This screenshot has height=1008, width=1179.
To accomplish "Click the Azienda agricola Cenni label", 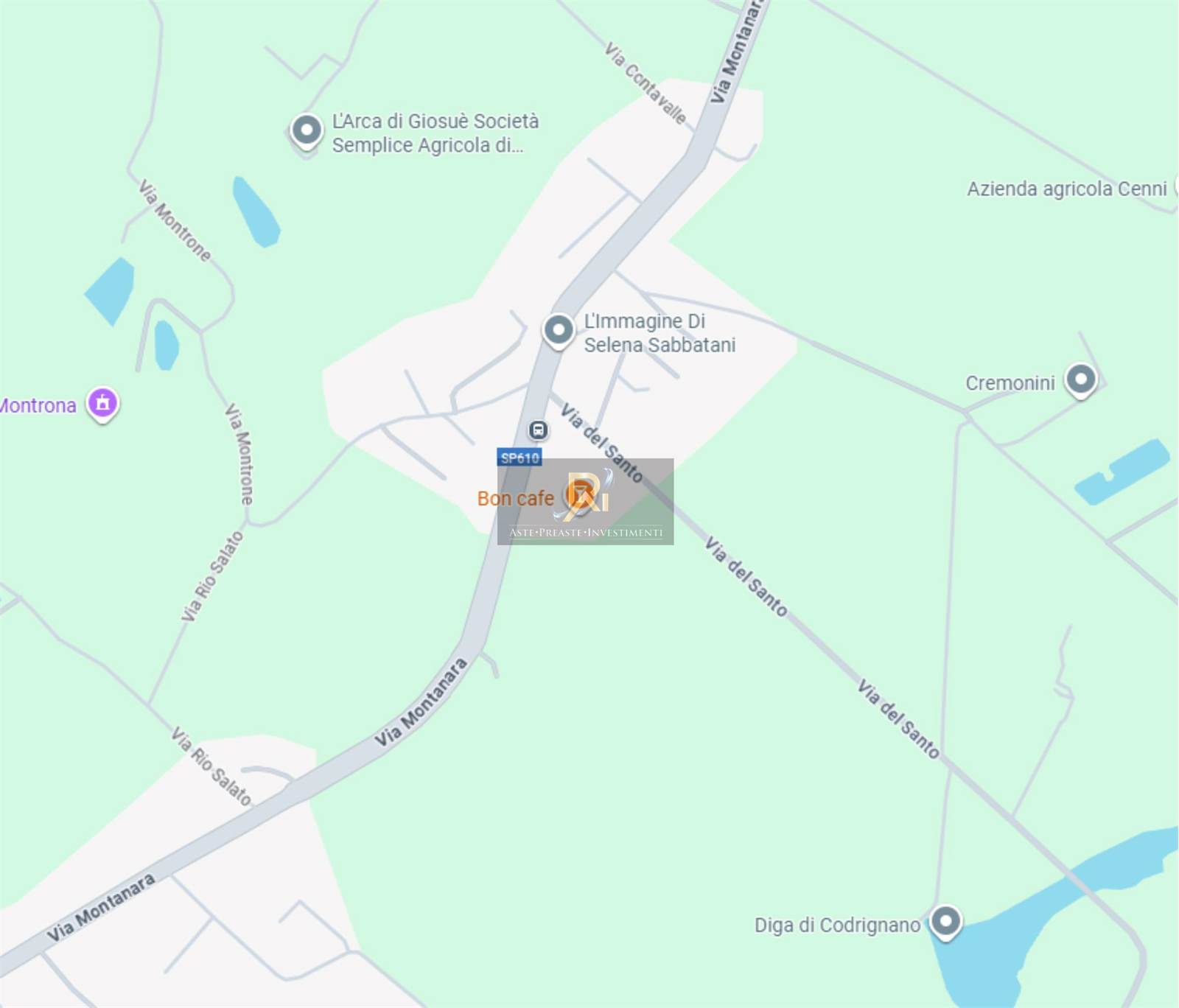I will (x=1067, y=189).
